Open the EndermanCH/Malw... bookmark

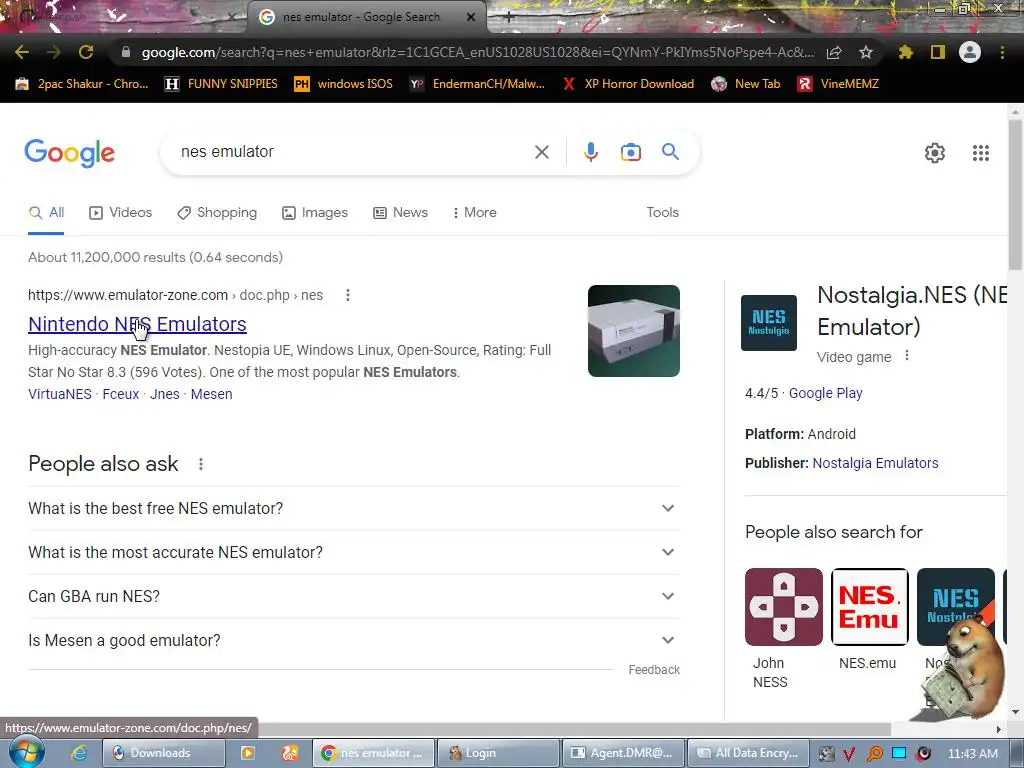click(477, 84)
